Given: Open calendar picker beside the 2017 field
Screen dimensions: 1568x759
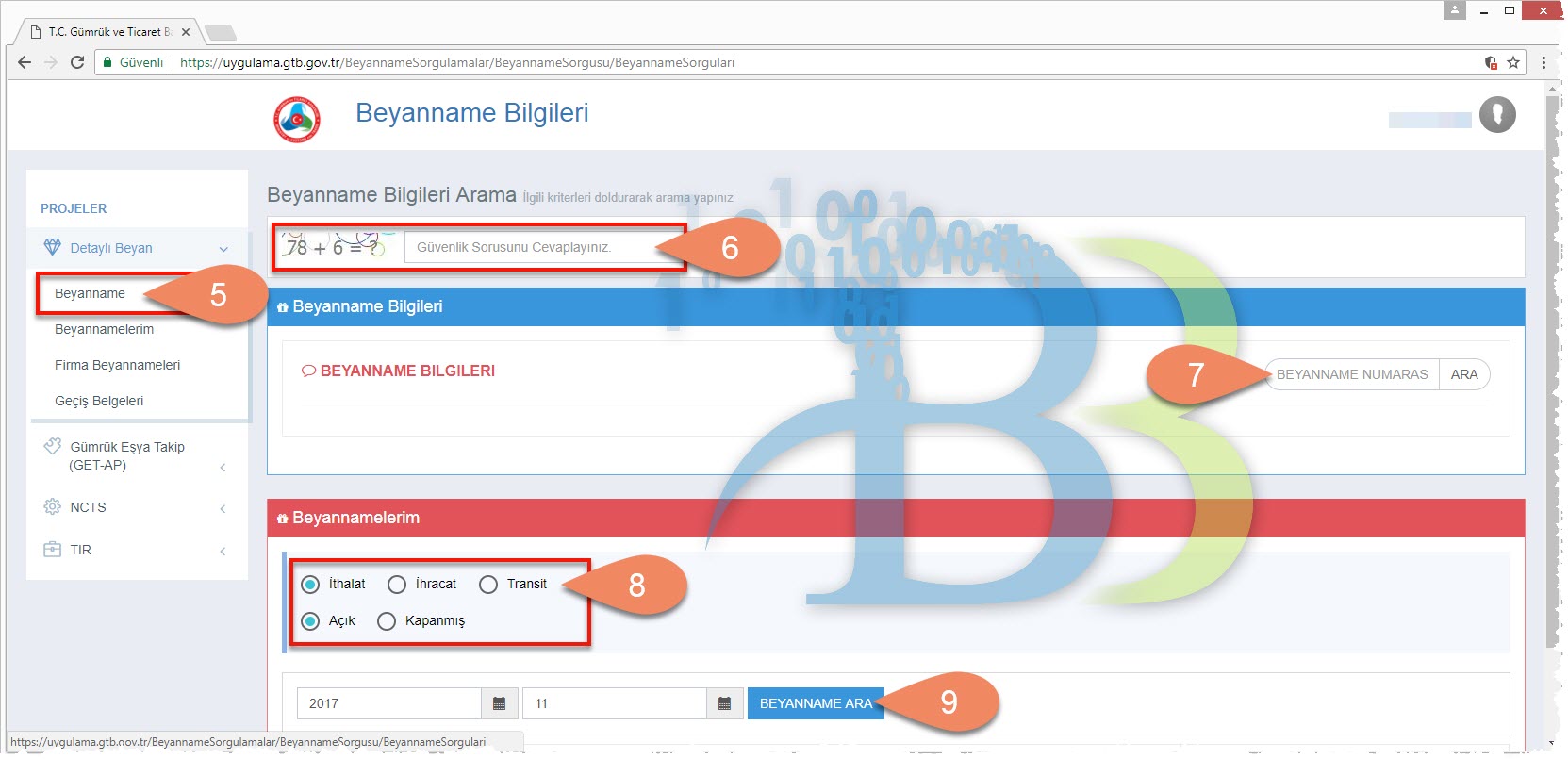Looking at the screenshot, I should 500,703.
